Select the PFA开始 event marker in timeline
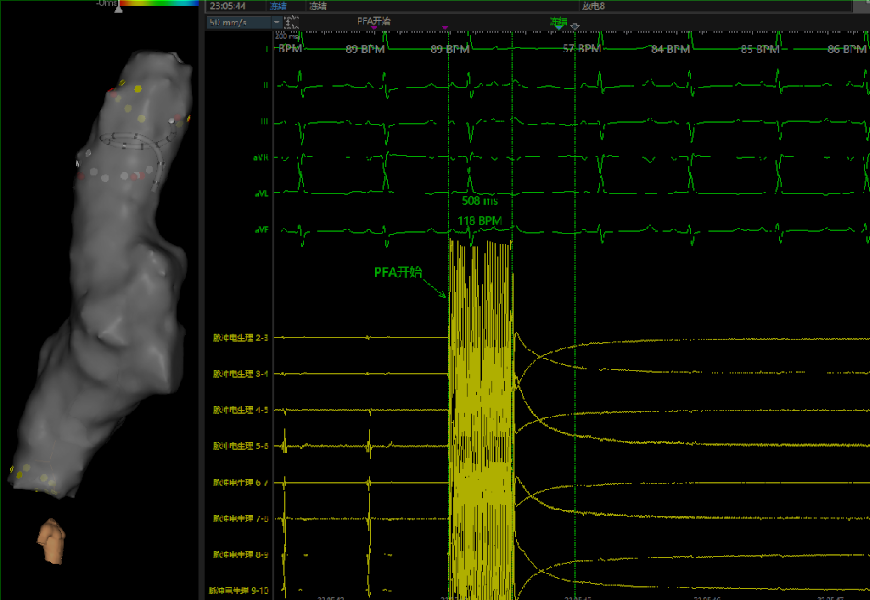870x600 pixels. [374, 20]
